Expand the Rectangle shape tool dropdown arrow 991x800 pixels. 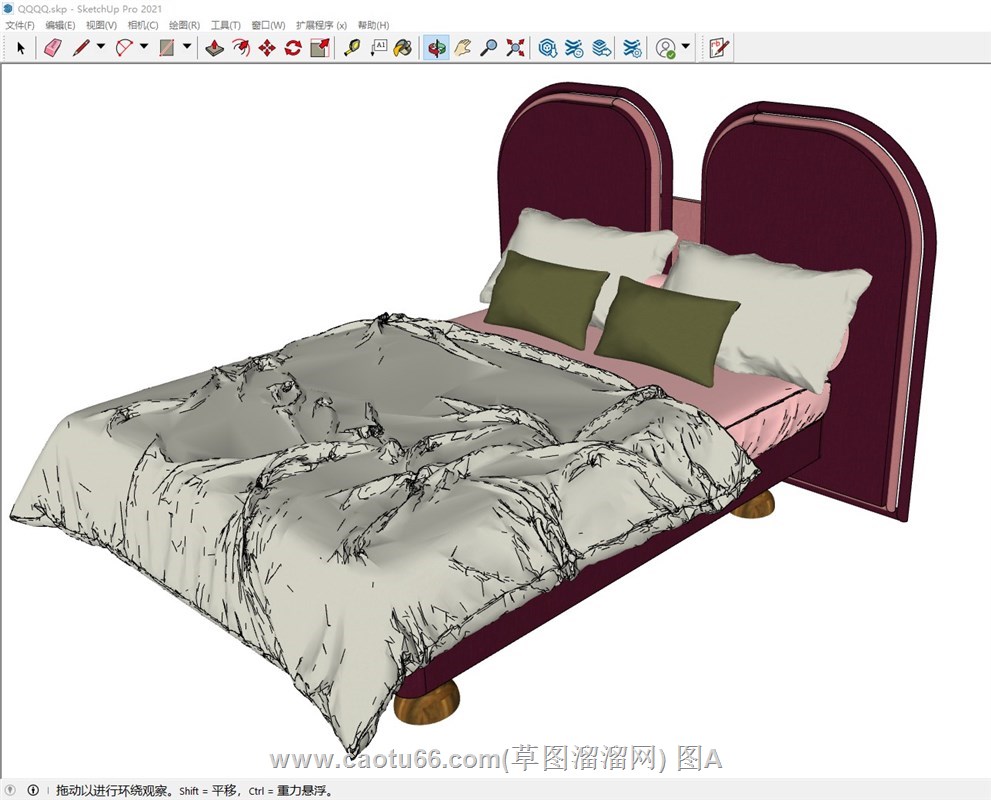pos(187,47)
